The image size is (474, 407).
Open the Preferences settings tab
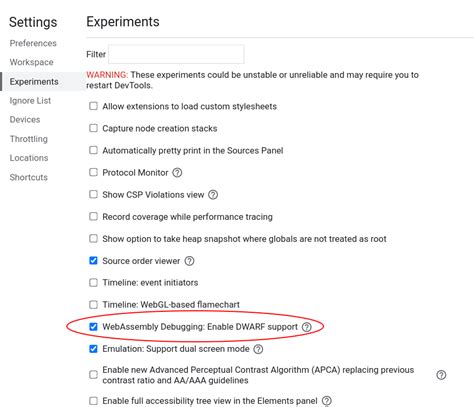click(x=33, y=43)
